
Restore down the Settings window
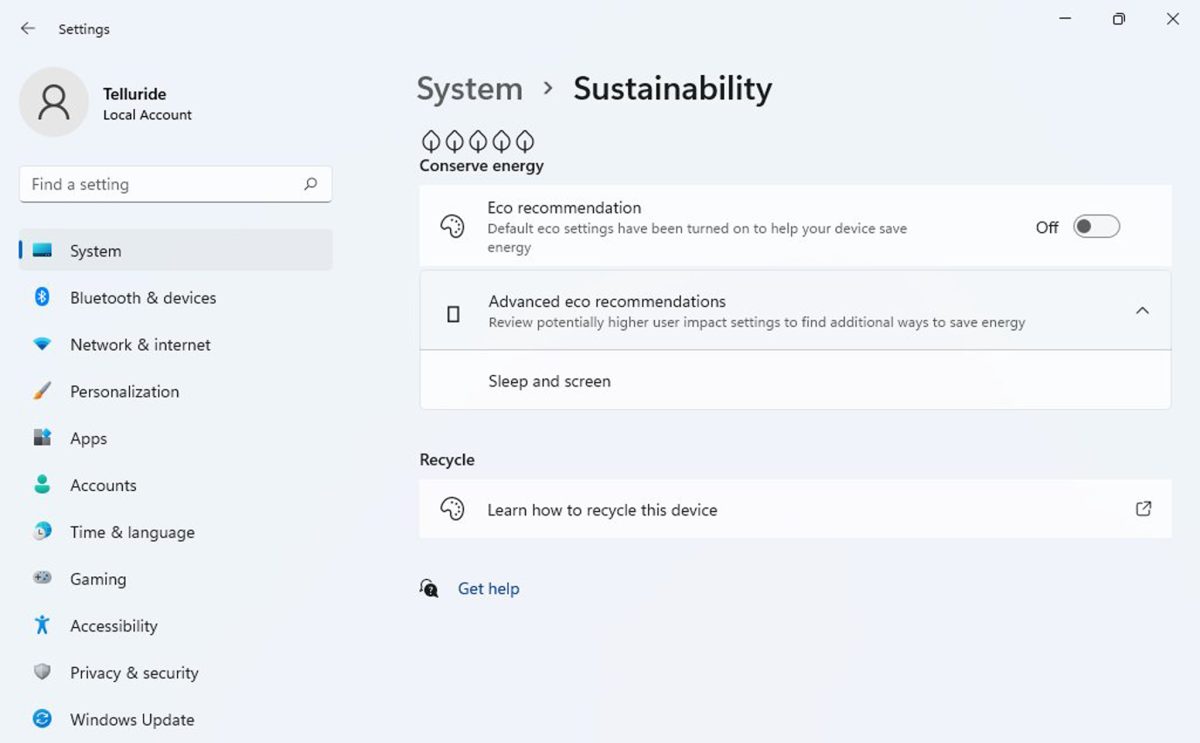coord(1119,19)
